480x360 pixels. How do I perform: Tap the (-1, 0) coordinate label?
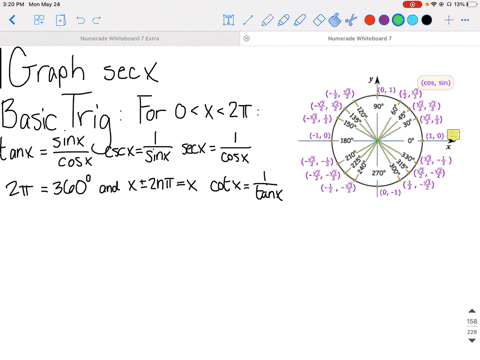[x=320, y=135]
